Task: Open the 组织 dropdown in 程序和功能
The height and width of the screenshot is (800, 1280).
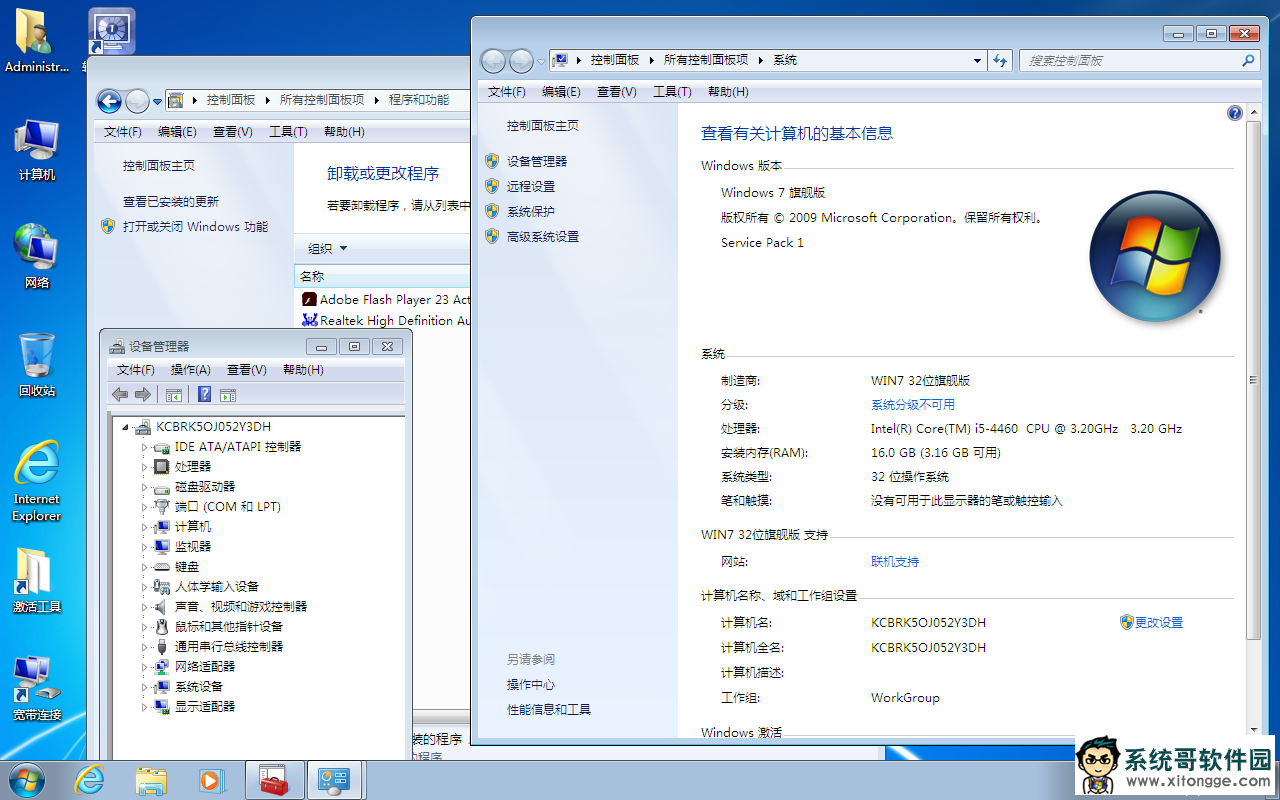Action: click(x=327, y=248)
